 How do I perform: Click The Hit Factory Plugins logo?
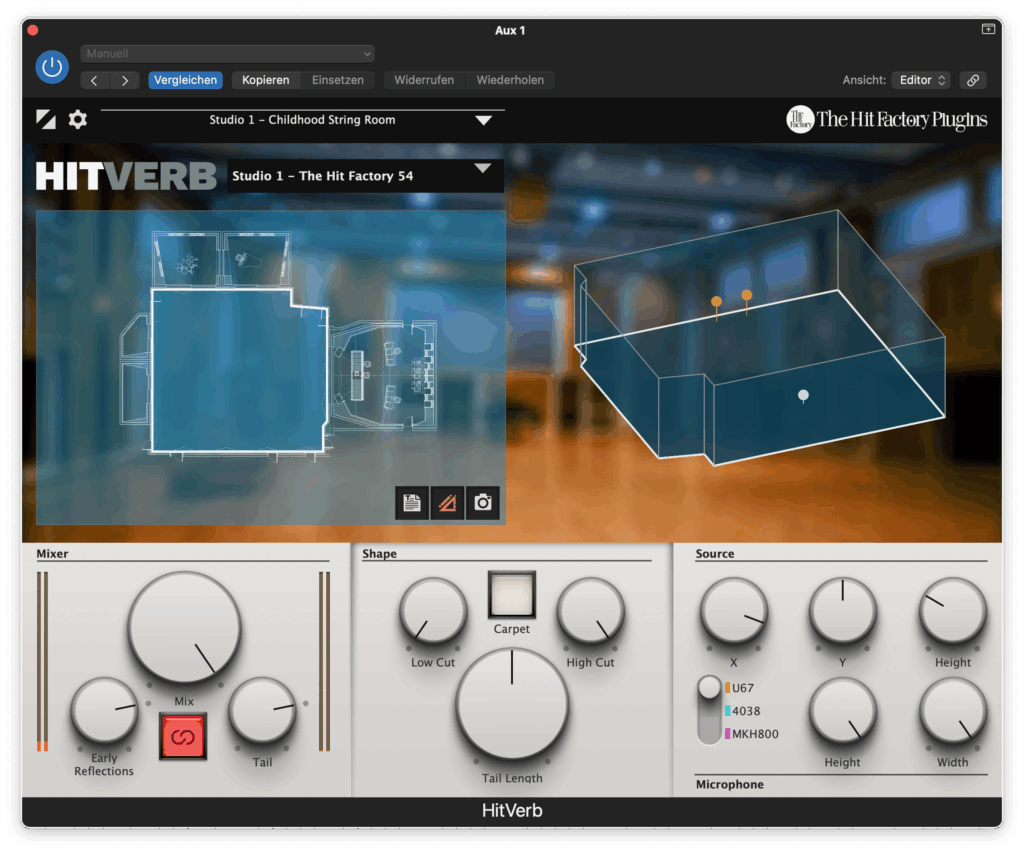[886, 120]
